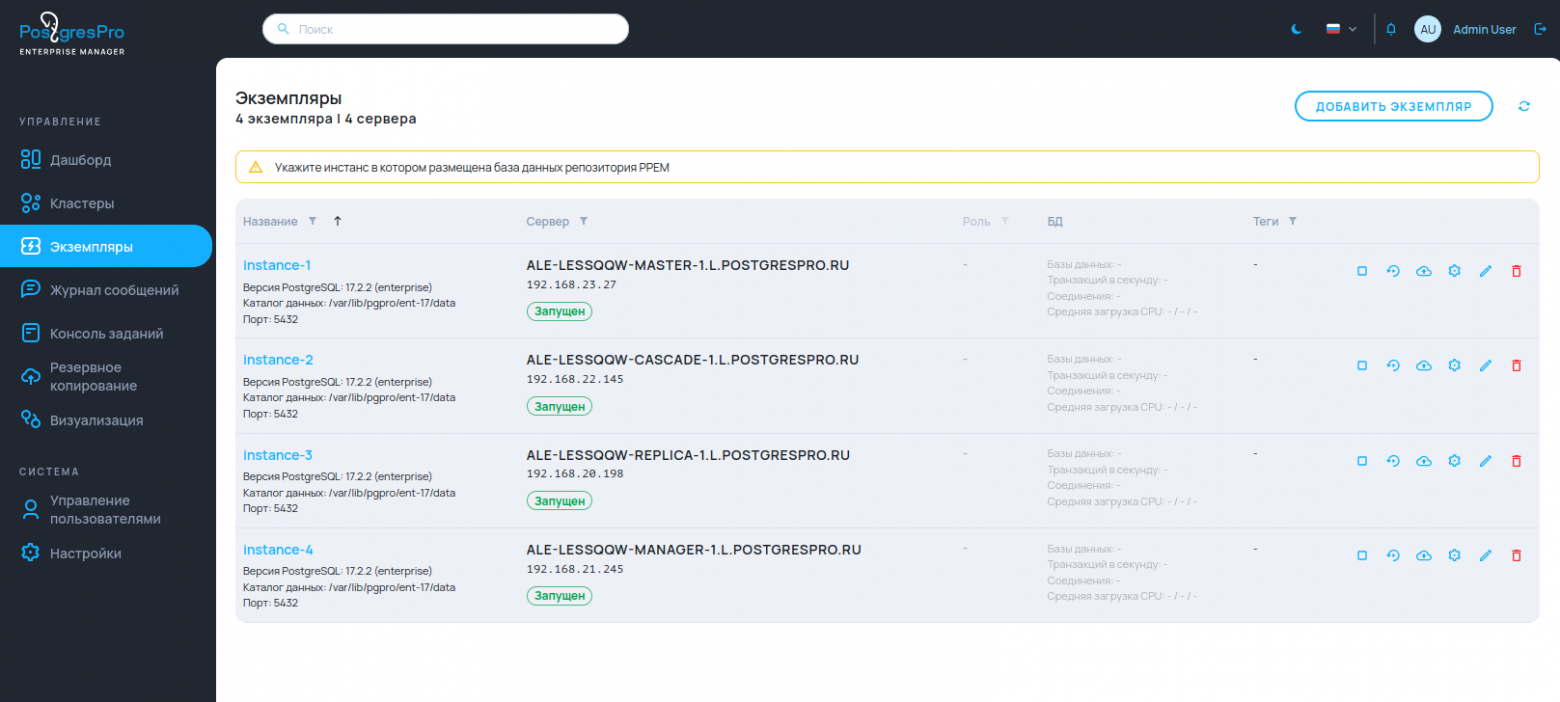Image resolution: width=1560 pixels, height=702 pixels.
Task: Open the Instance-4 link
Action: click(x=278, y=550)
